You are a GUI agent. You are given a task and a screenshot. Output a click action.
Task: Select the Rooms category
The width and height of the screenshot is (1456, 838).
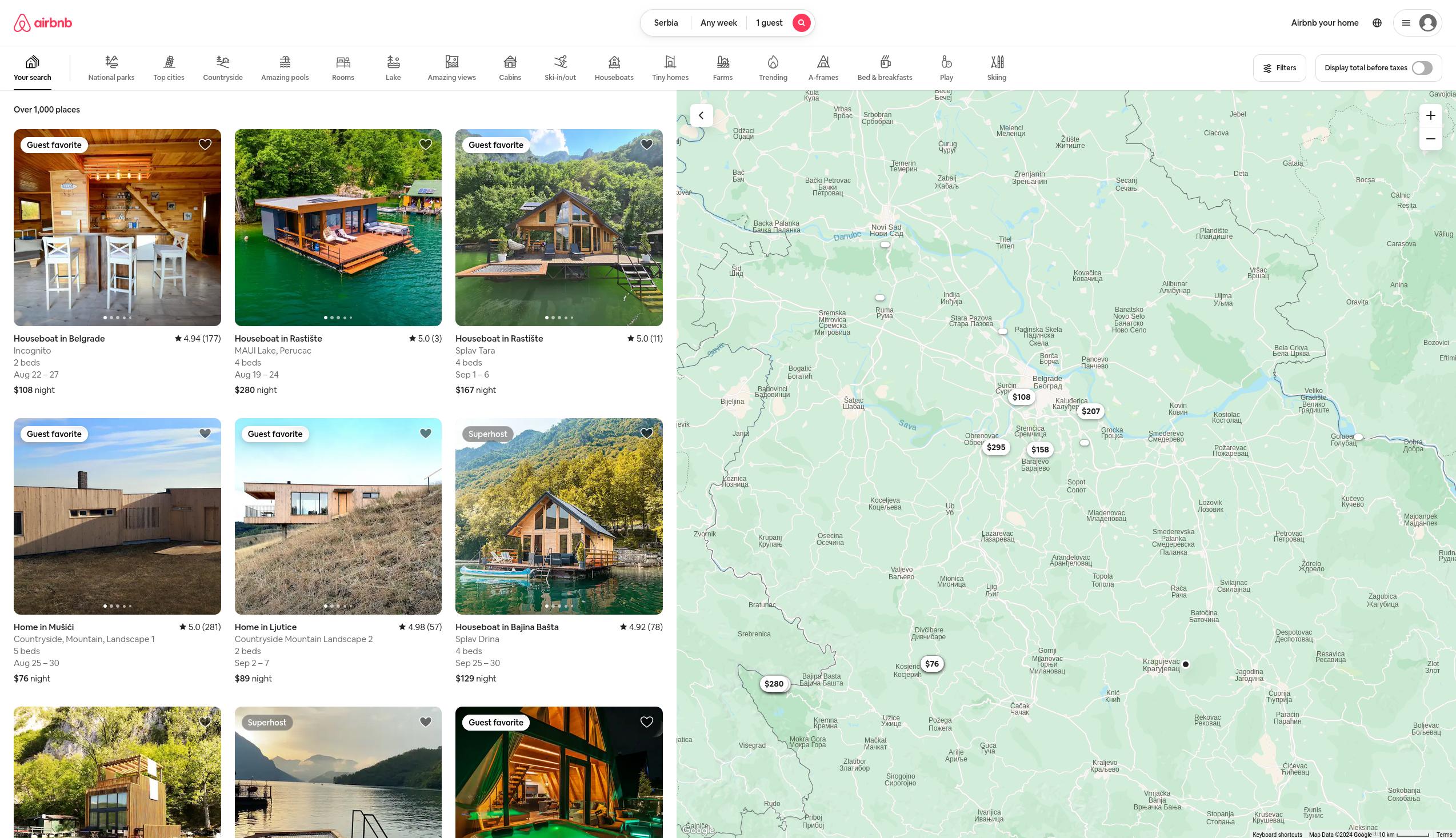342,68
